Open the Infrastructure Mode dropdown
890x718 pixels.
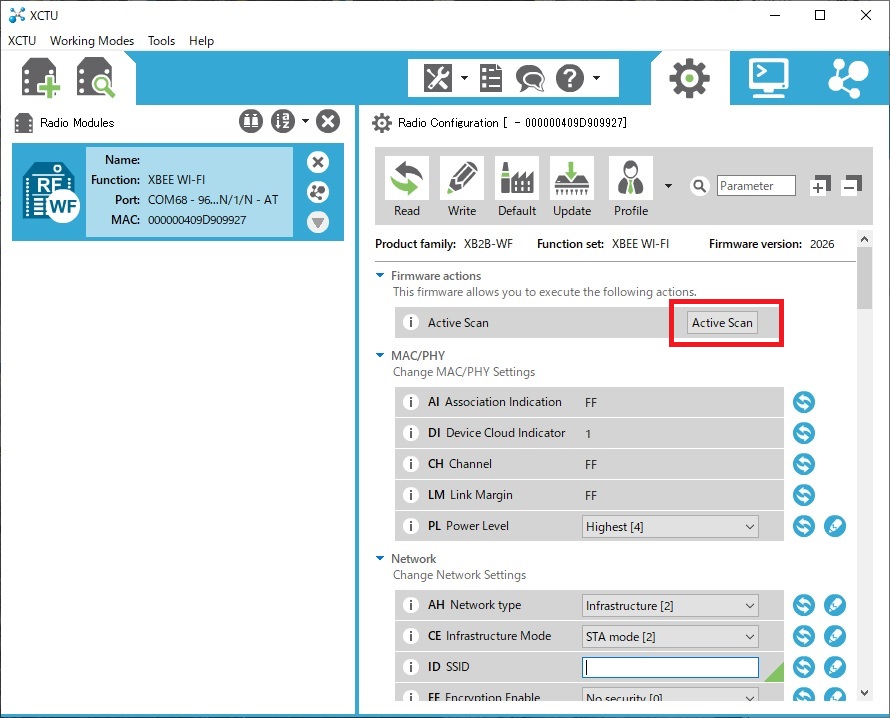(x=670, y=637)
